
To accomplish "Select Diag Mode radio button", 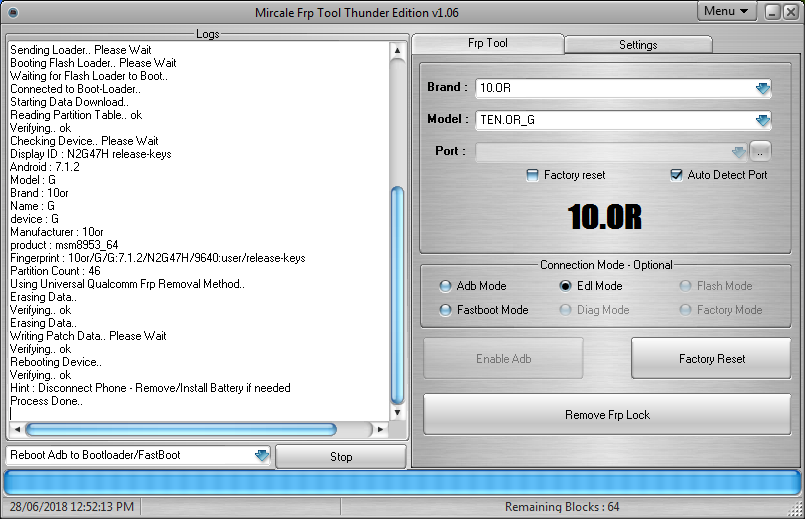I will coord(565,310).
